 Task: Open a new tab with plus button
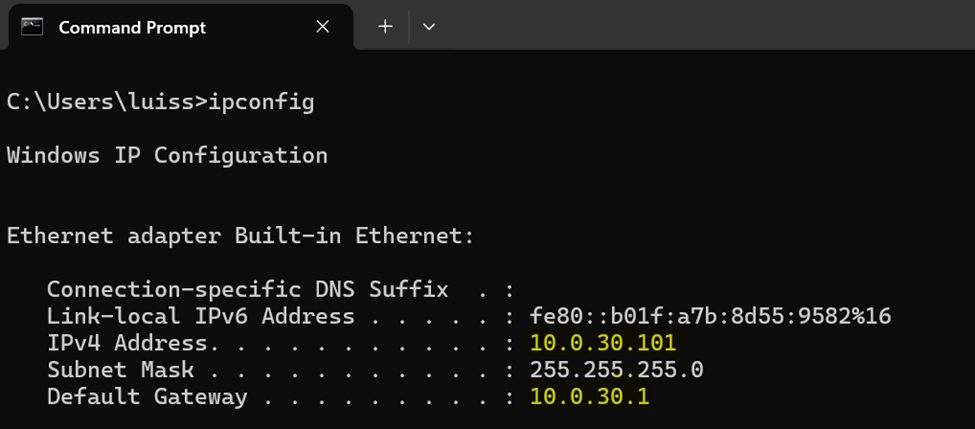(386, 27)
